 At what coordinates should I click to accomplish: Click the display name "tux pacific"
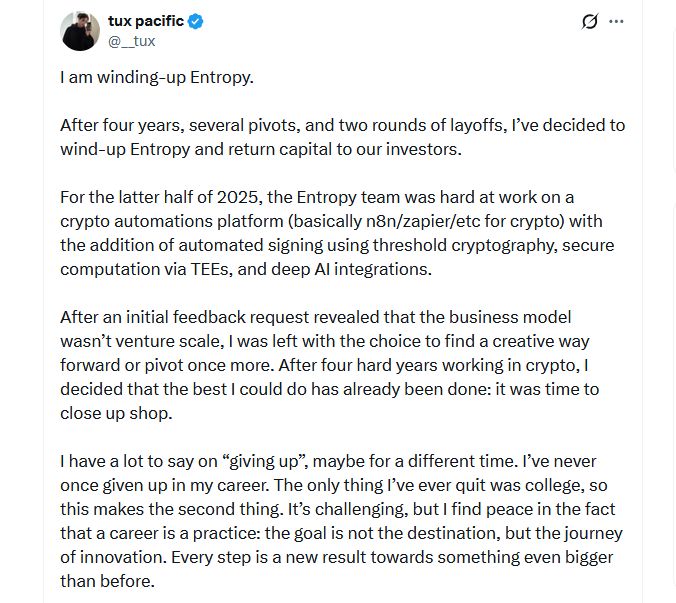click(x=144, y=21)
